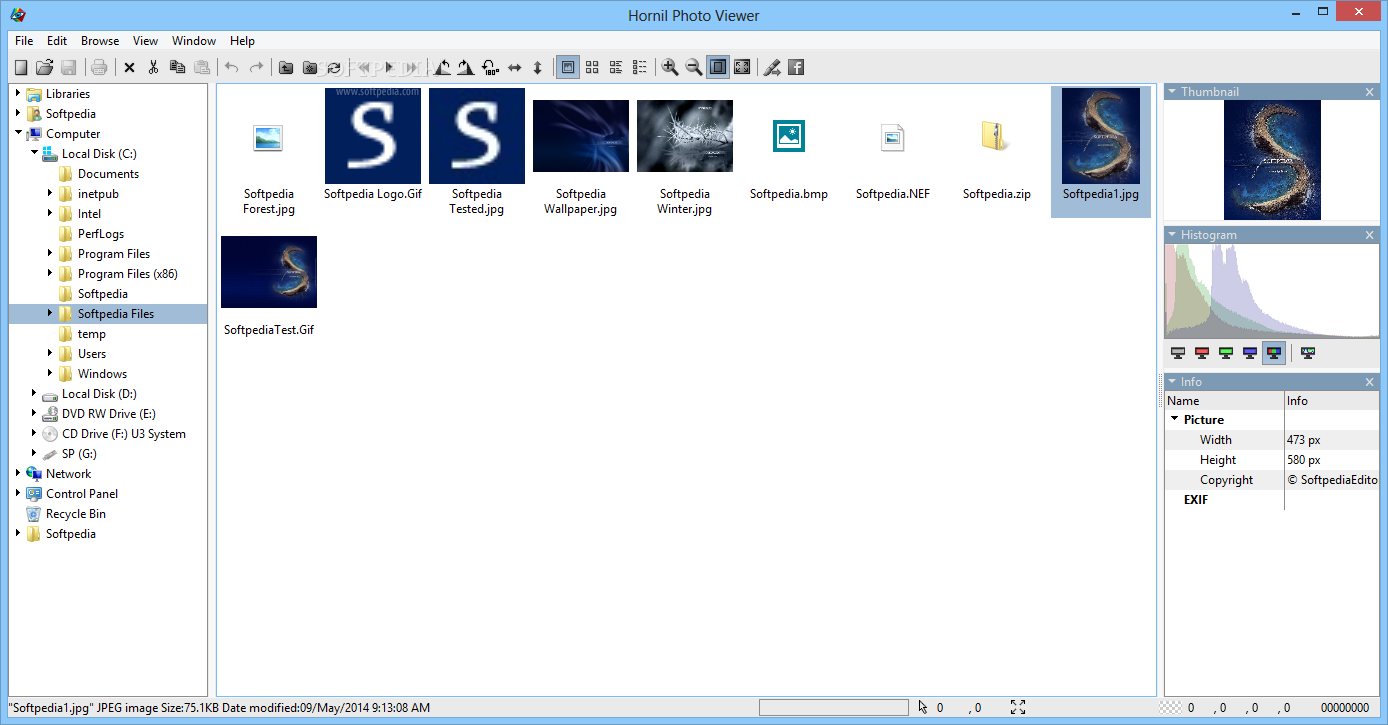Select the Recycle Bin tree item
This screenshot has height=725, width=1388.
[x=76, y=514]
